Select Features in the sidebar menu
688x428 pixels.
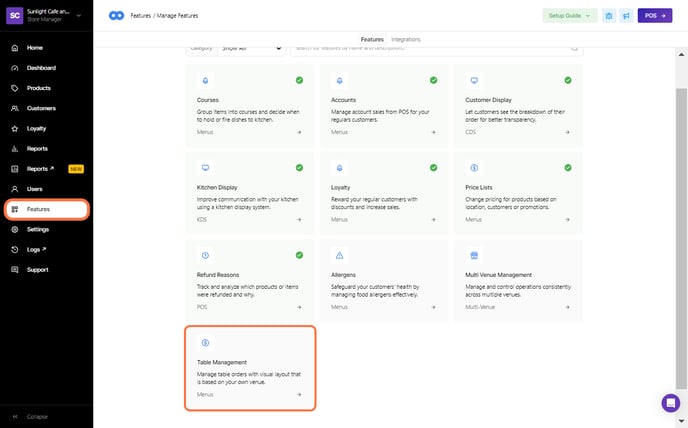pos(46,209)
